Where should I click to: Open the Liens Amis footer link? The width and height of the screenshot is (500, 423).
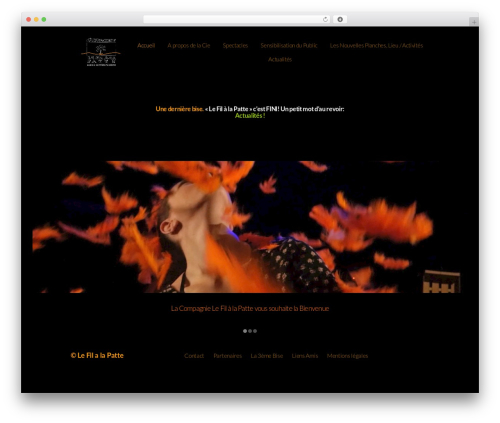(305, 356)
